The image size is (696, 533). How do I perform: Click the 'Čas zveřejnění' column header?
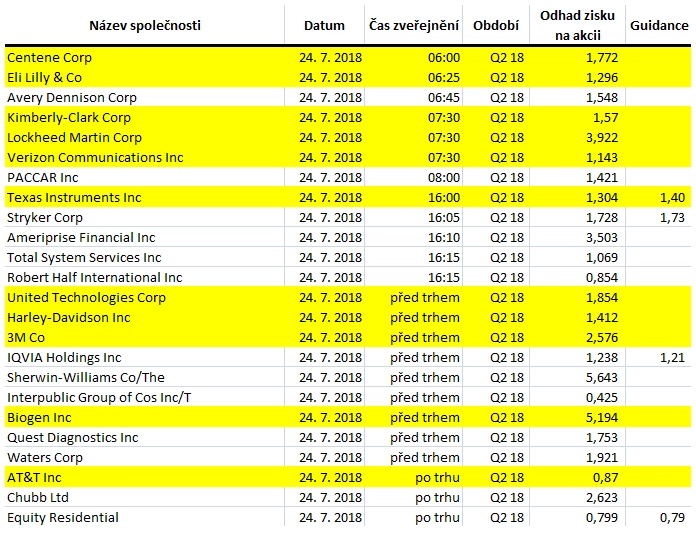(x=414, y=25)
